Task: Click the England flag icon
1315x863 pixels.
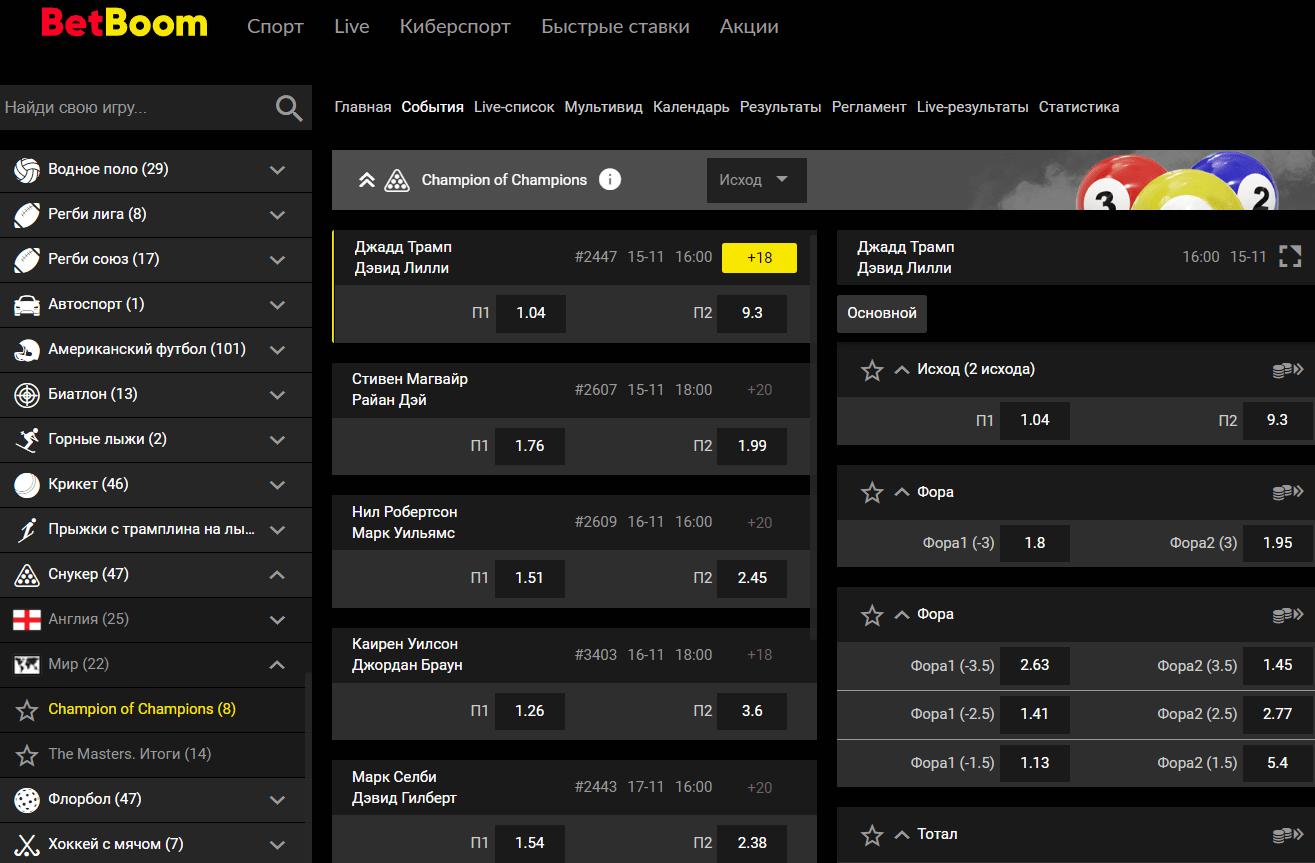Action: [27, 620]
